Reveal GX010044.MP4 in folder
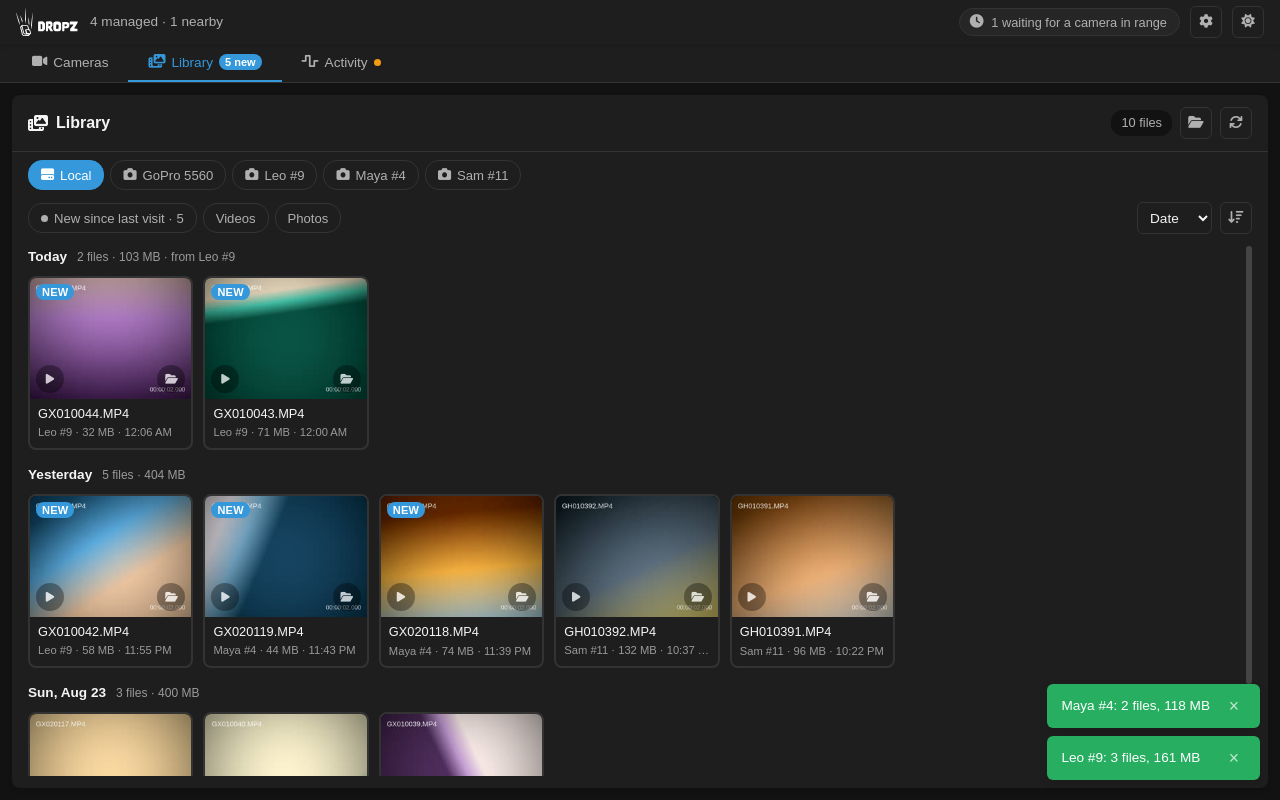Image resolution: width=1280 pixels, height=800 pixels. (x=171, y=379)
